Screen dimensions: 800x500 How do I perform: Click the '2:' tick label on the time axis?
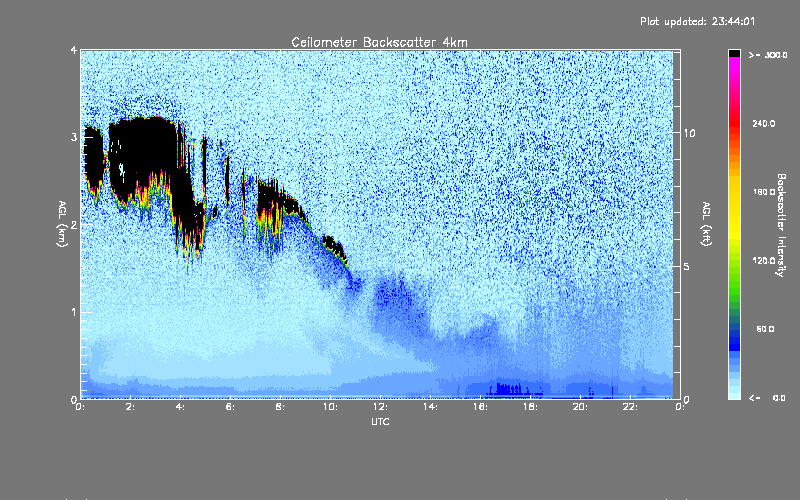coord(131,407)
